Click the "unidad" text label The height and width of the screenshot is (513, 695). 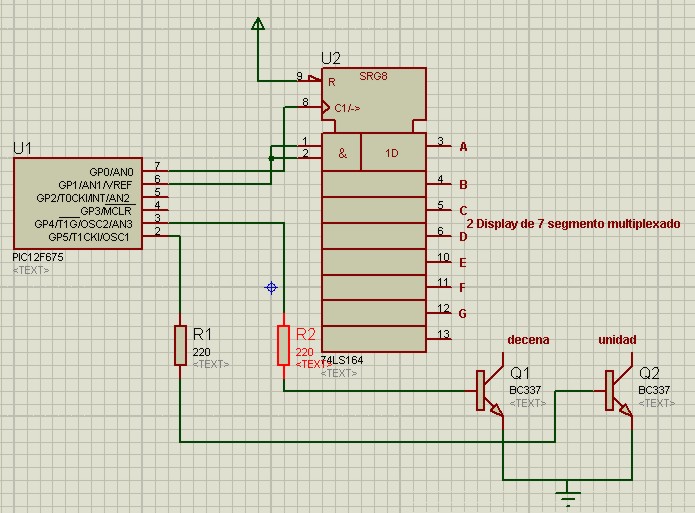click(617, 340)
